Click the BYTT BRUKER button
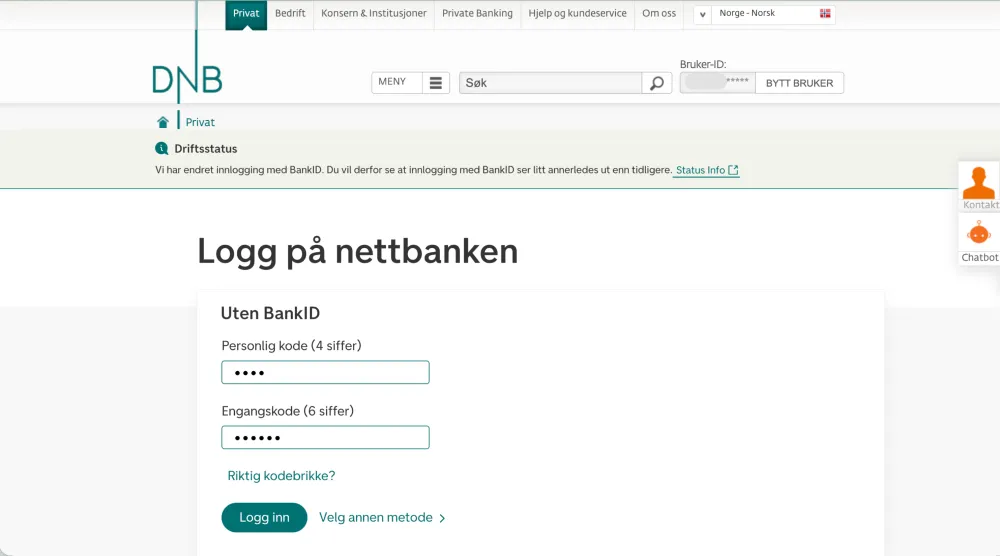This screenshot has width=1000, height=556. tap(799, 83)
